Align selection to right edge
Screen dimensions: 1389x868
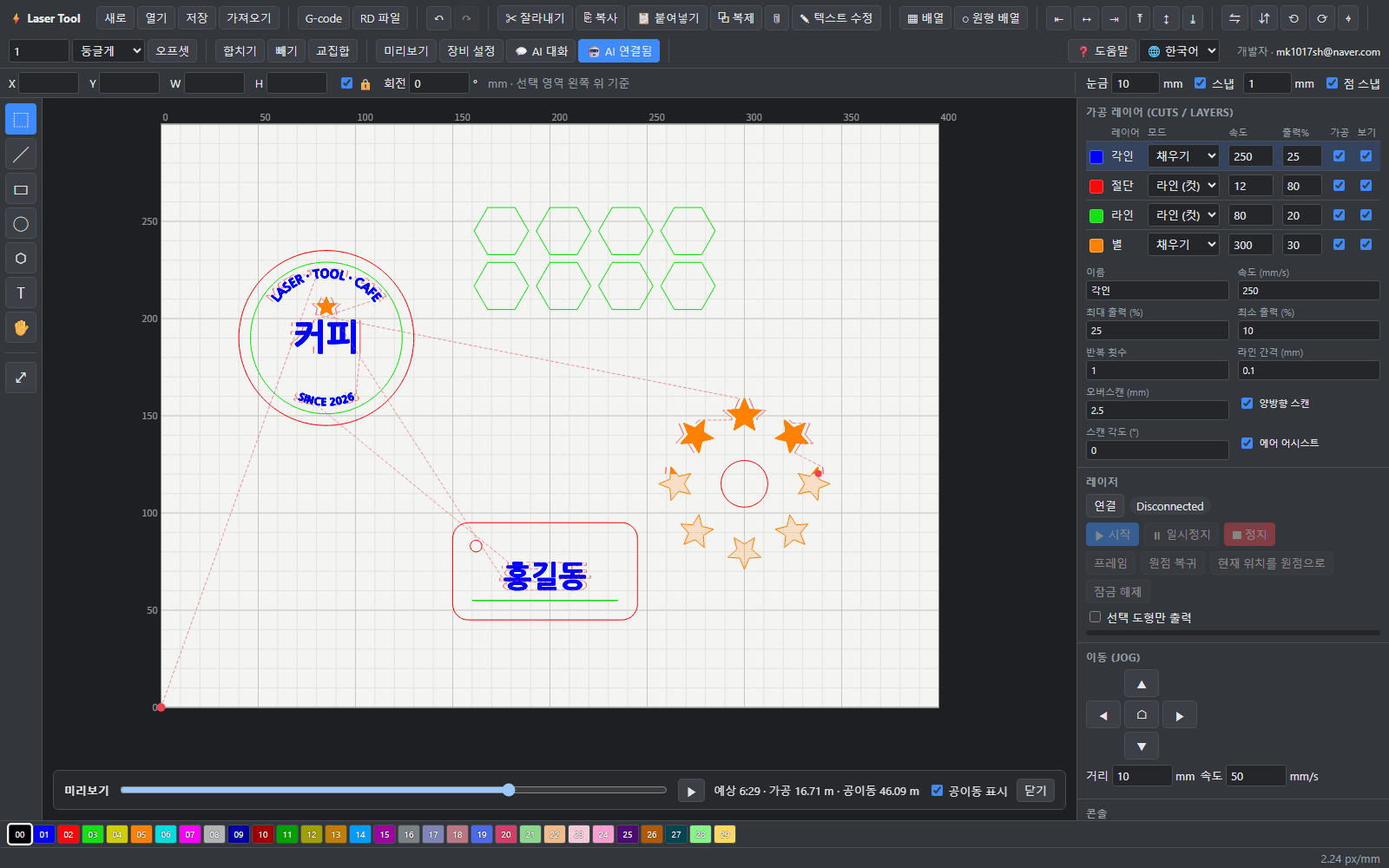(1114, 18)
